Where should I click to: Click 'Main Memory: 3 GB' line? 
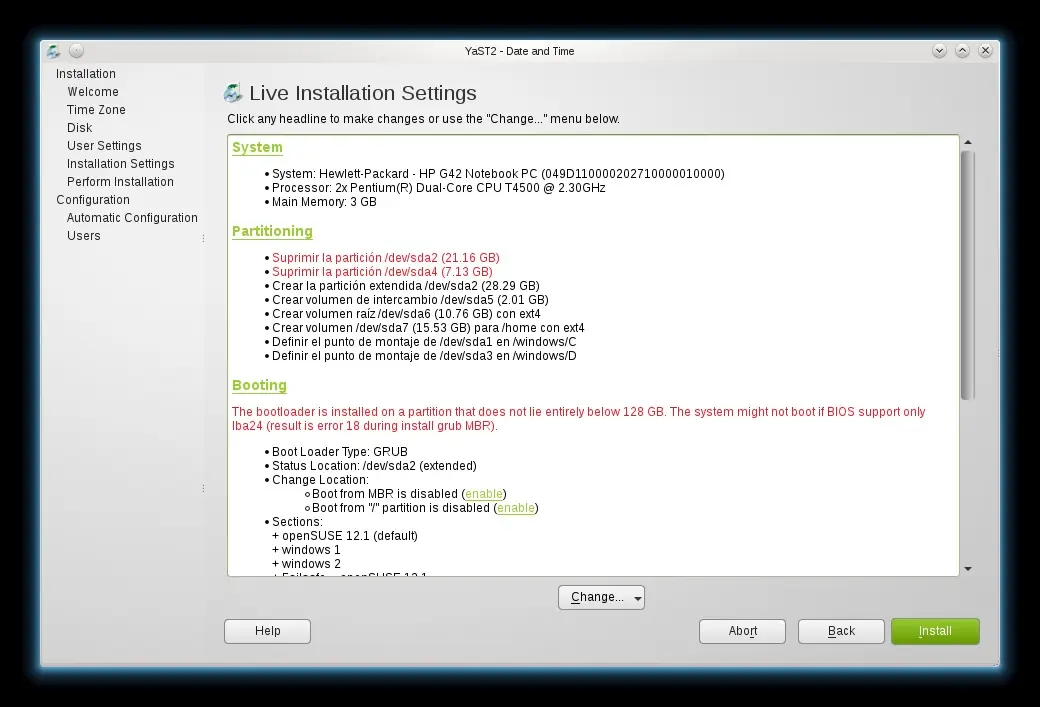click(324, 202)
